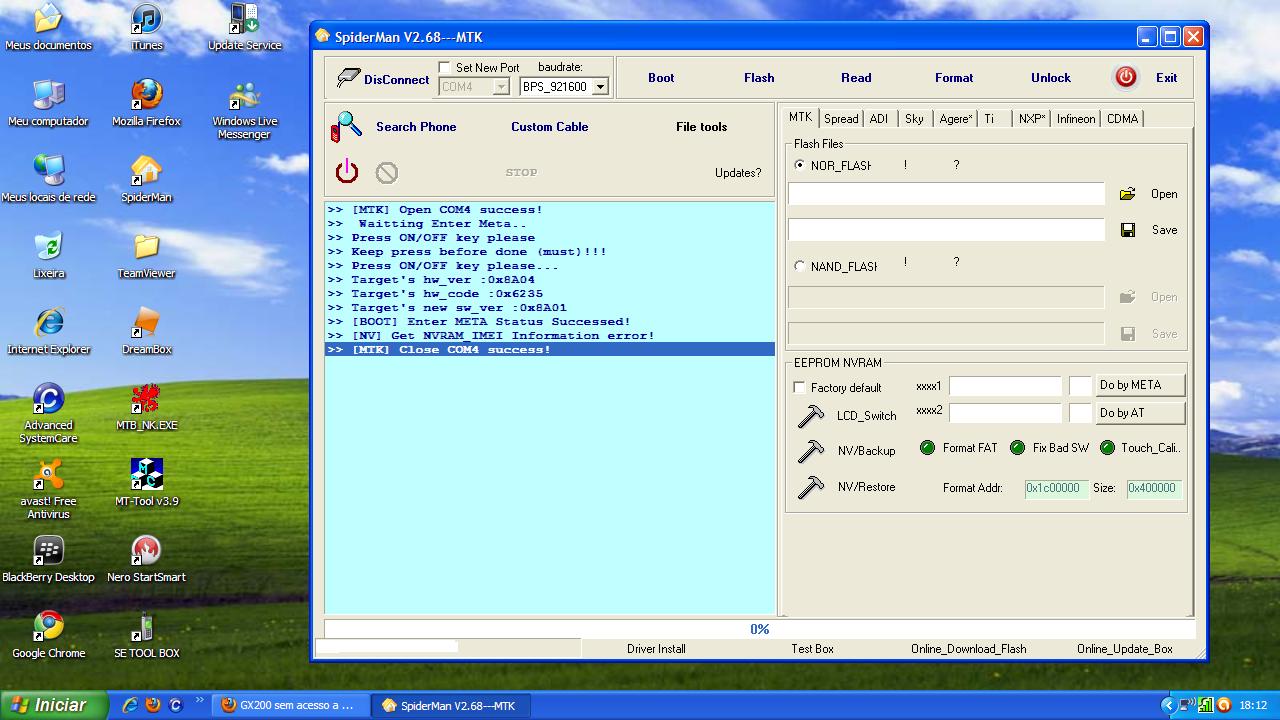Select the NAND_FLASH radio button
This screenshot has height=720, width=1280.
coord(799,266)
